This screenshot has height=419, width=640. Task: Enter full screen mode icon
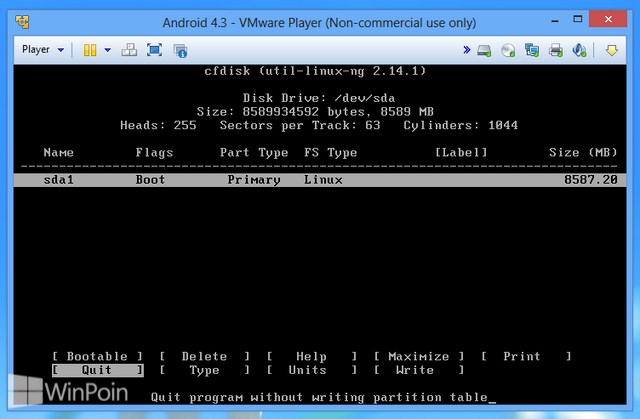click(x=154, y=50)
